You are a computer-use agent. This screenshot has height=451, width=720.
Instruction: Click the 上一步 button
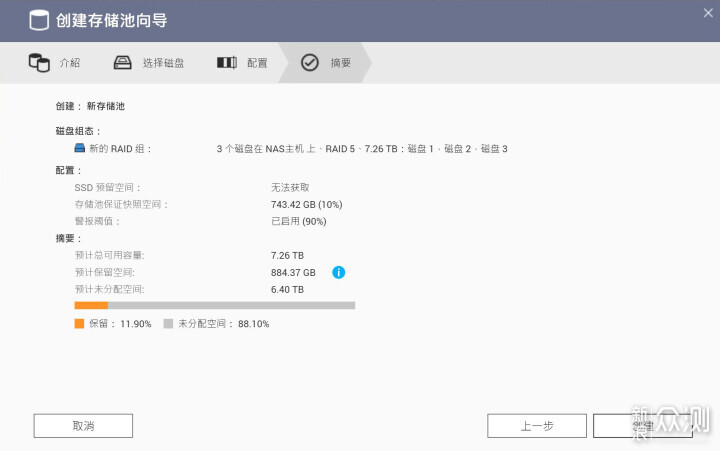pyautogui.click(x=537, y=426)
